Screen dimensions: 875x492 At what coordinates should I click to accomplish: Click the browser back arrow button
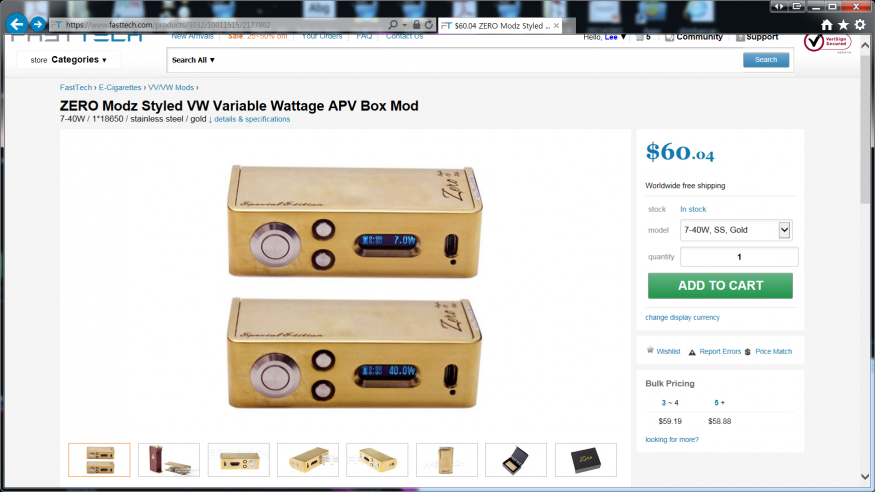(x=17, y=24)
